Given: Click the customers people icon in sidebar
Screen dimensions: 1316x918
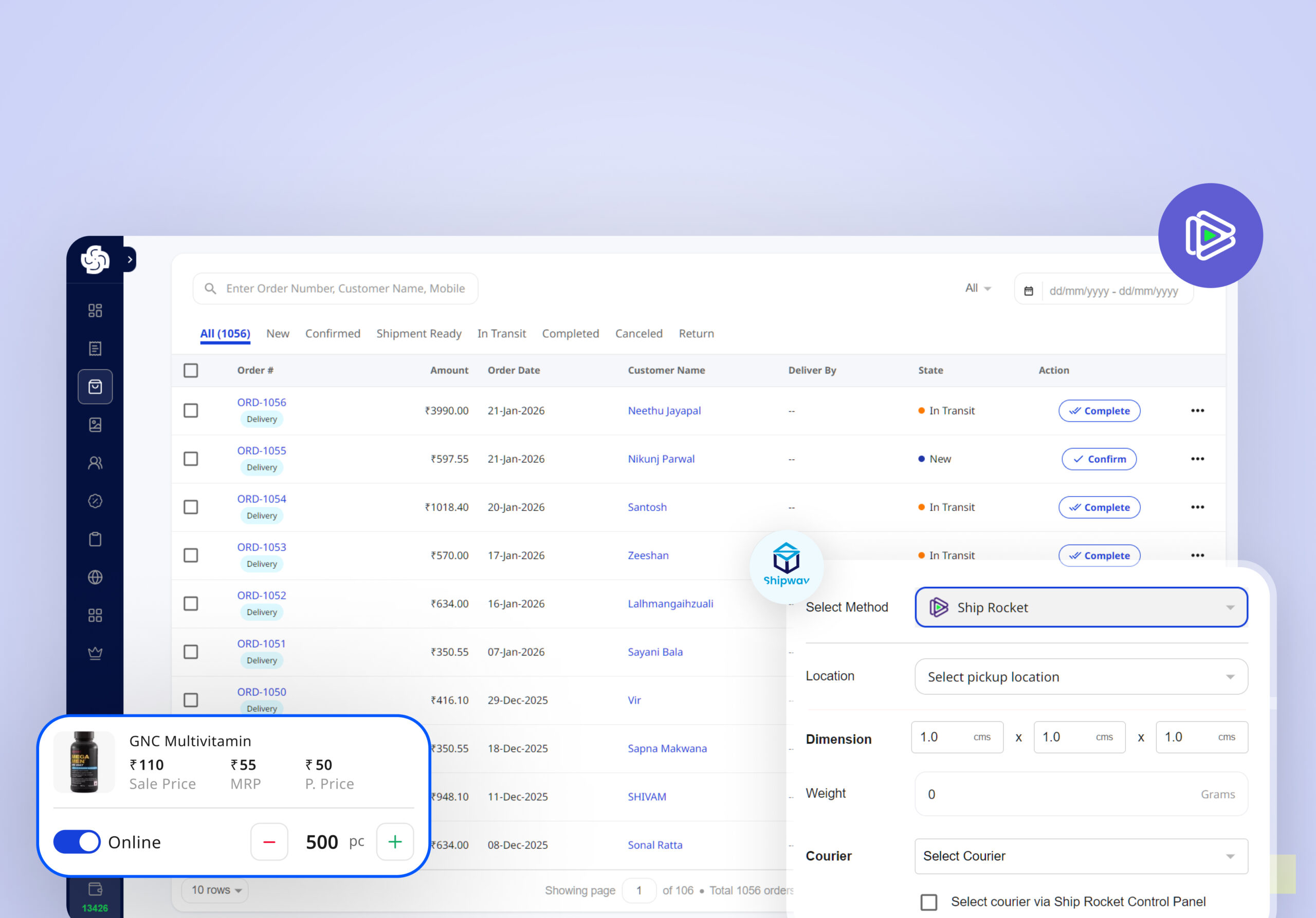Looking at the screenshot, I should coord(95,463).
